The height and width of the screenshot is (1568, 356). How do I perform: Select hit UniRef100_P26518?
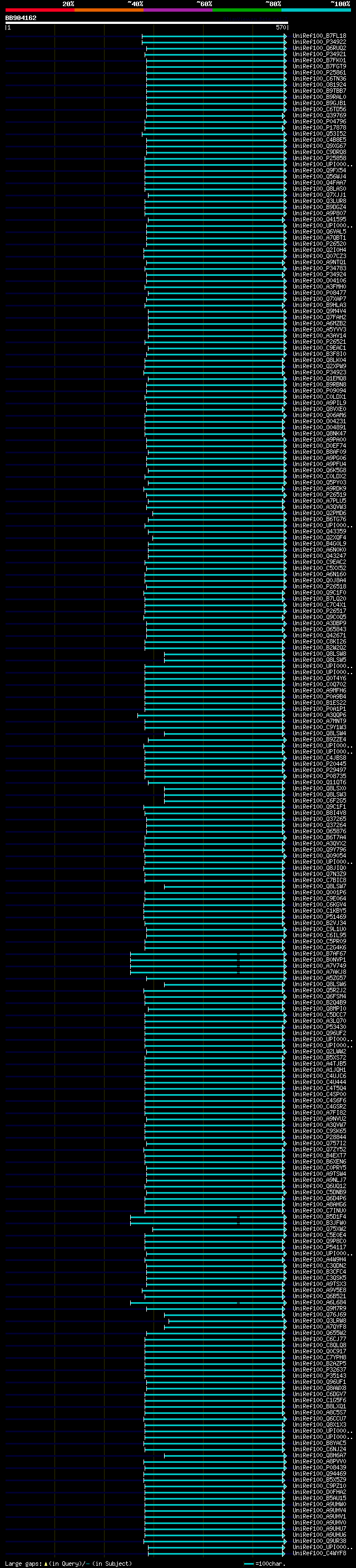click(319, 587)
